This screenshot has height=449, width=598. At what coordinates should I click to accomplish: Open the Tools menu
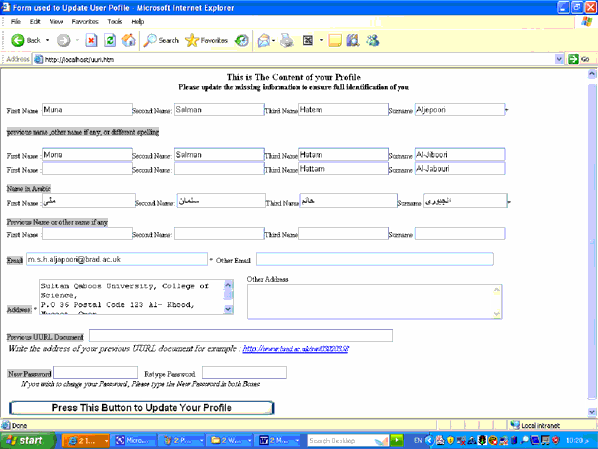114,21
